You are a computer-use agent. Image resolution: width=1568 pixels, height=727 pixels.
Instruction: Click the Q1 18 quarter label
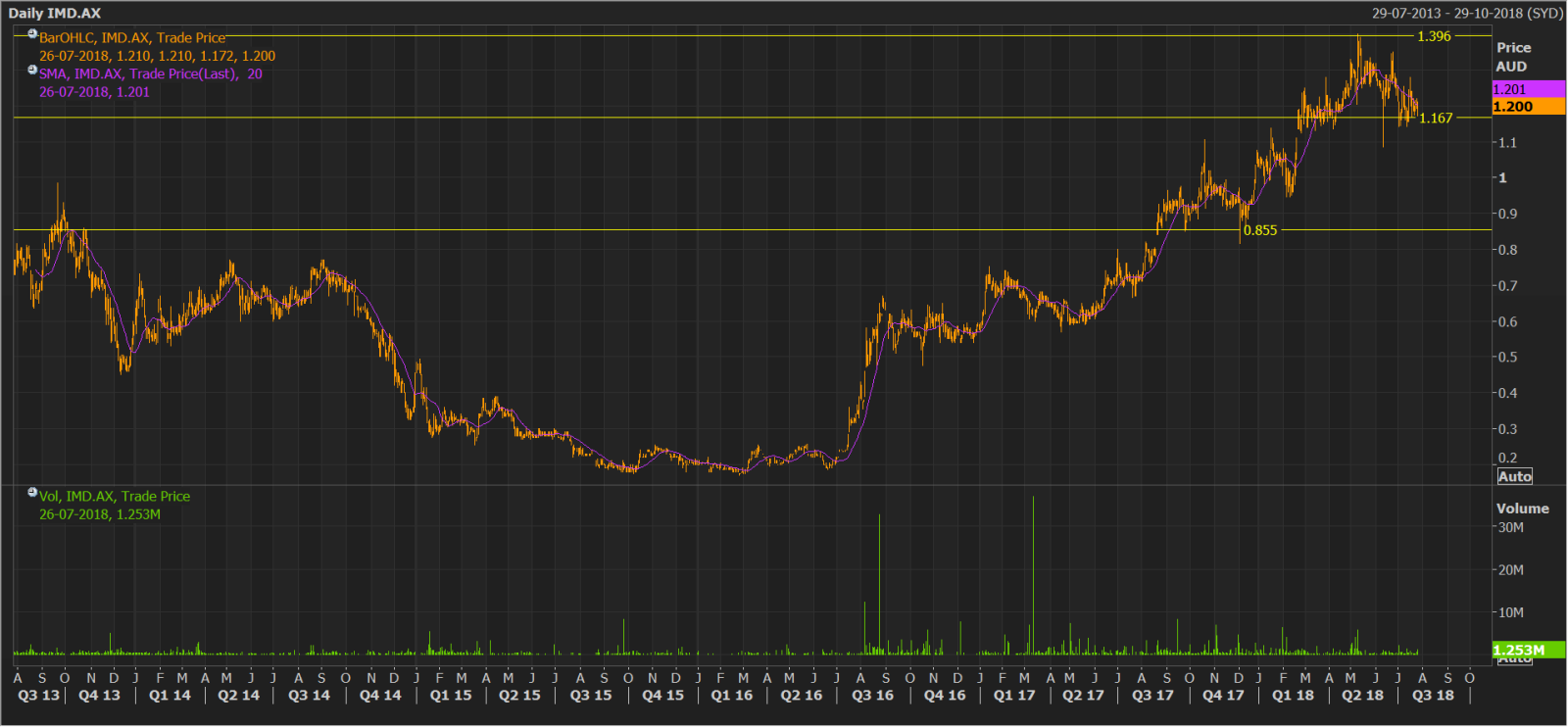(x=1293, y=695)
